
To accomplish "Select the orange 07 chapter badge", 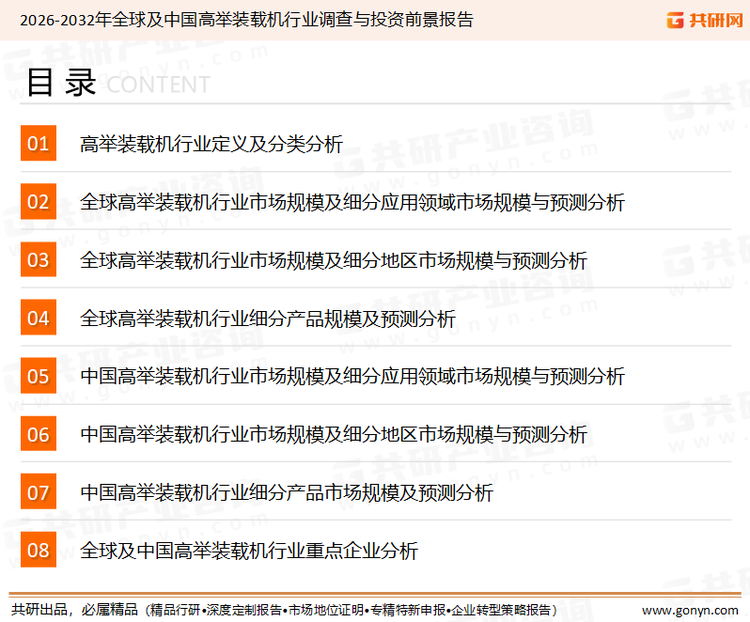I will (38, 491).
